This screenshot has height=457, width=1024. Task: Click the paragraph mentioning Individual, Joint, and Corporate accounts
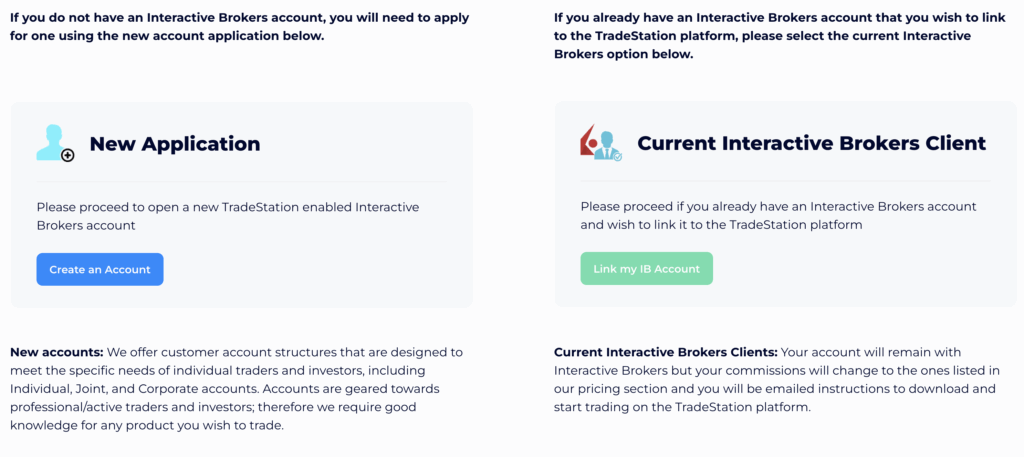(x=236, y=389)
